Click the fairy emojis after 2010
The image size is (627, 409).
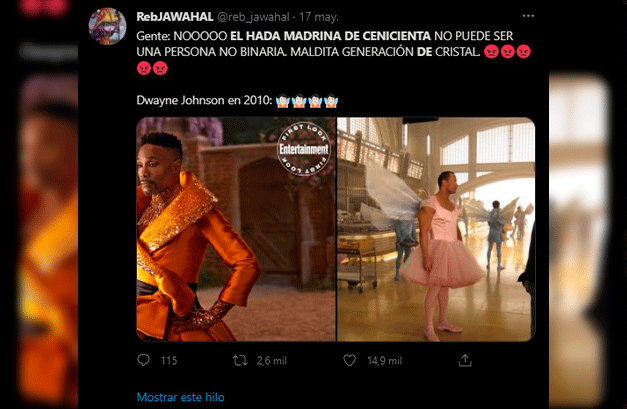(x=307, y=100)
